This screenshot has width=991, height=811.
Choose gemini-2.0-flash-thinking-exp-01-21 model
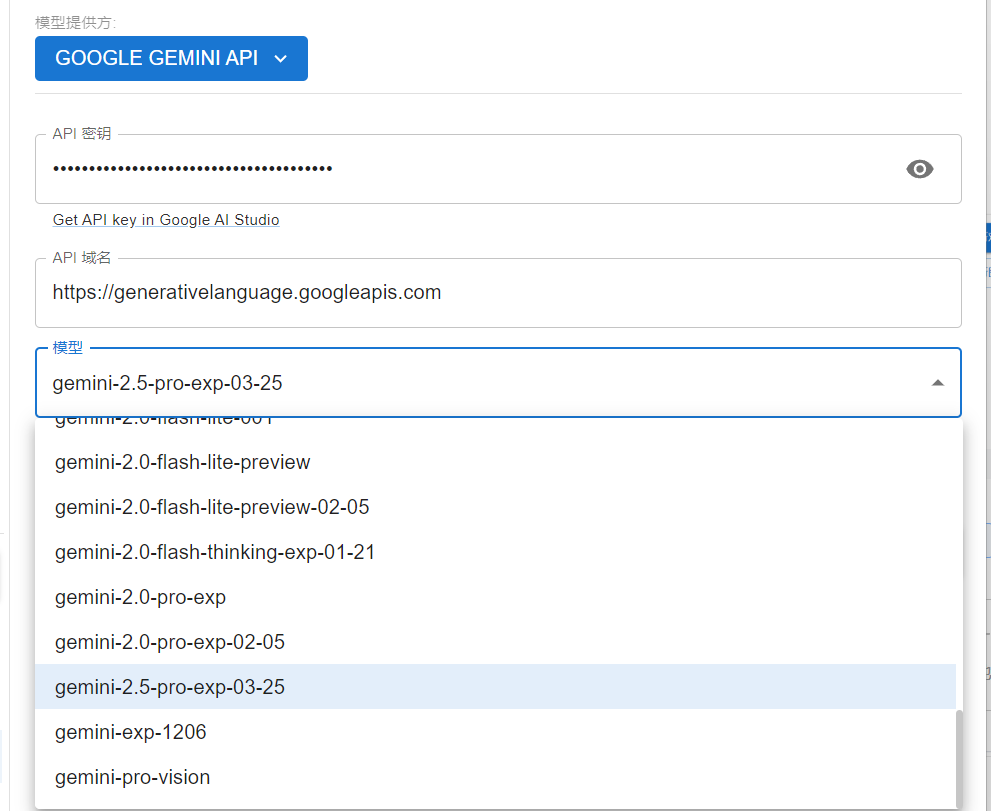click(x=495, y=552)
